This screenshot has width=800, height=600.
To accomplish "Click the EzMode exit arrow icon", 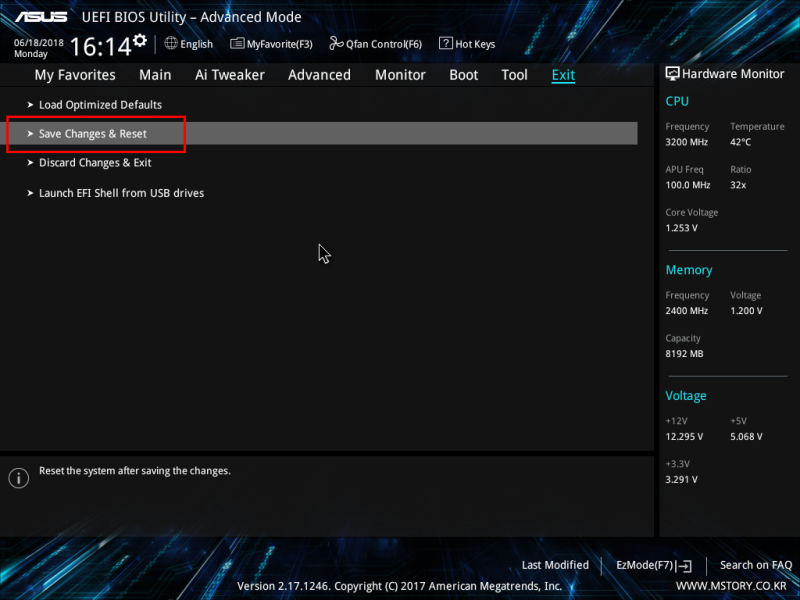I will tap(684, 565).
